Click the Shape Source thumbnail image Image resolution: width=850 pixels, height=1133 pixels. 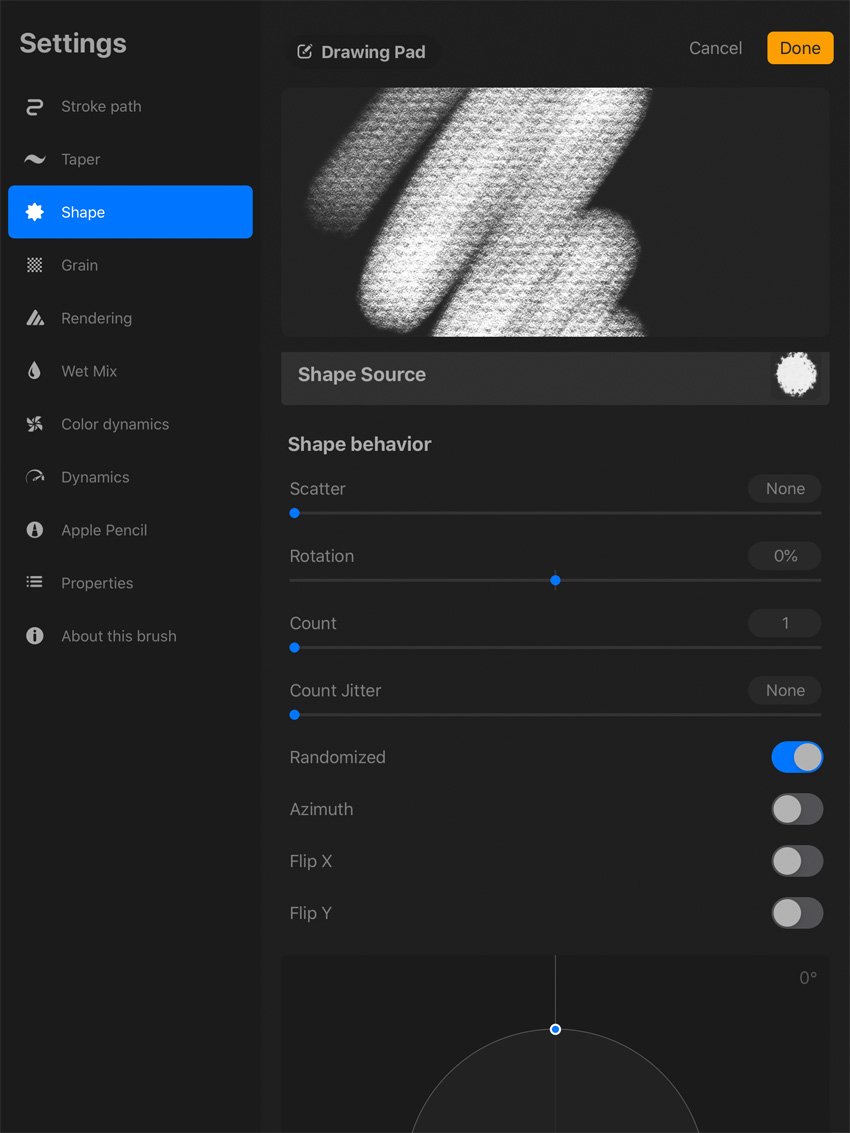pos(796,375)
